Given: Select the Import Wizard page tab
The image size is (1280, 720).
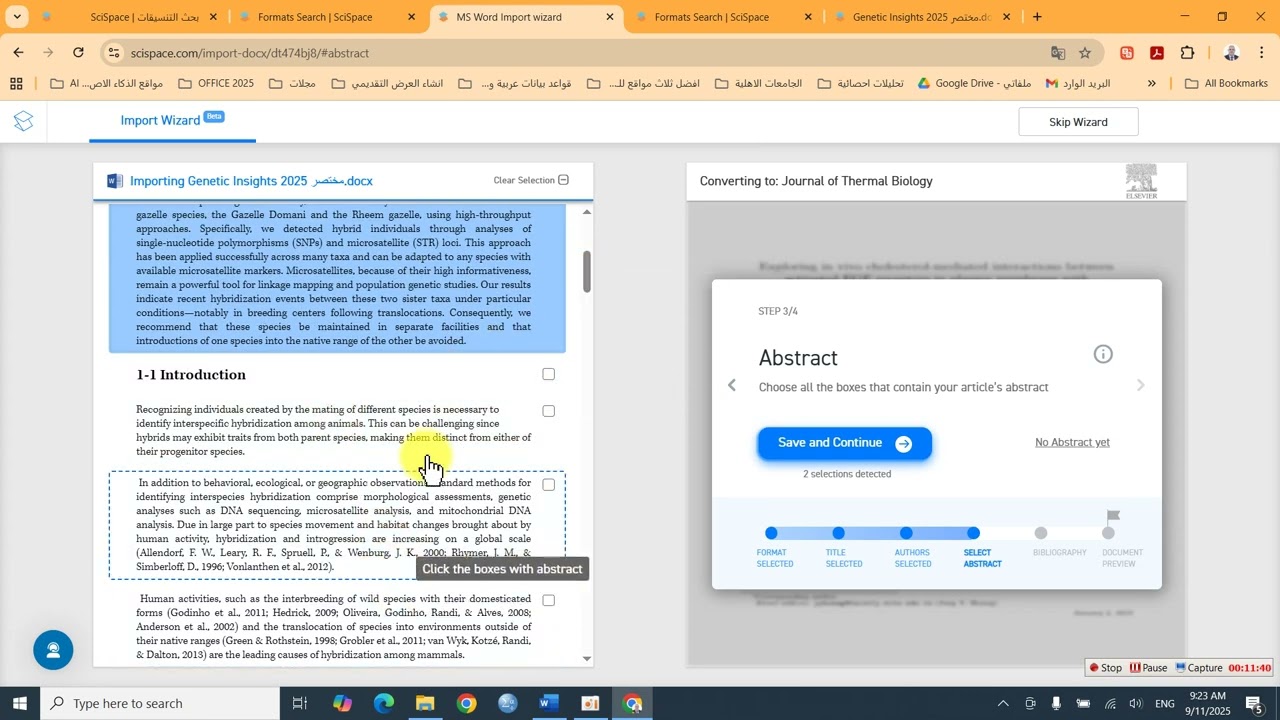Looking at the screenshot, I should pyautogui.click(x=172, y=121).
